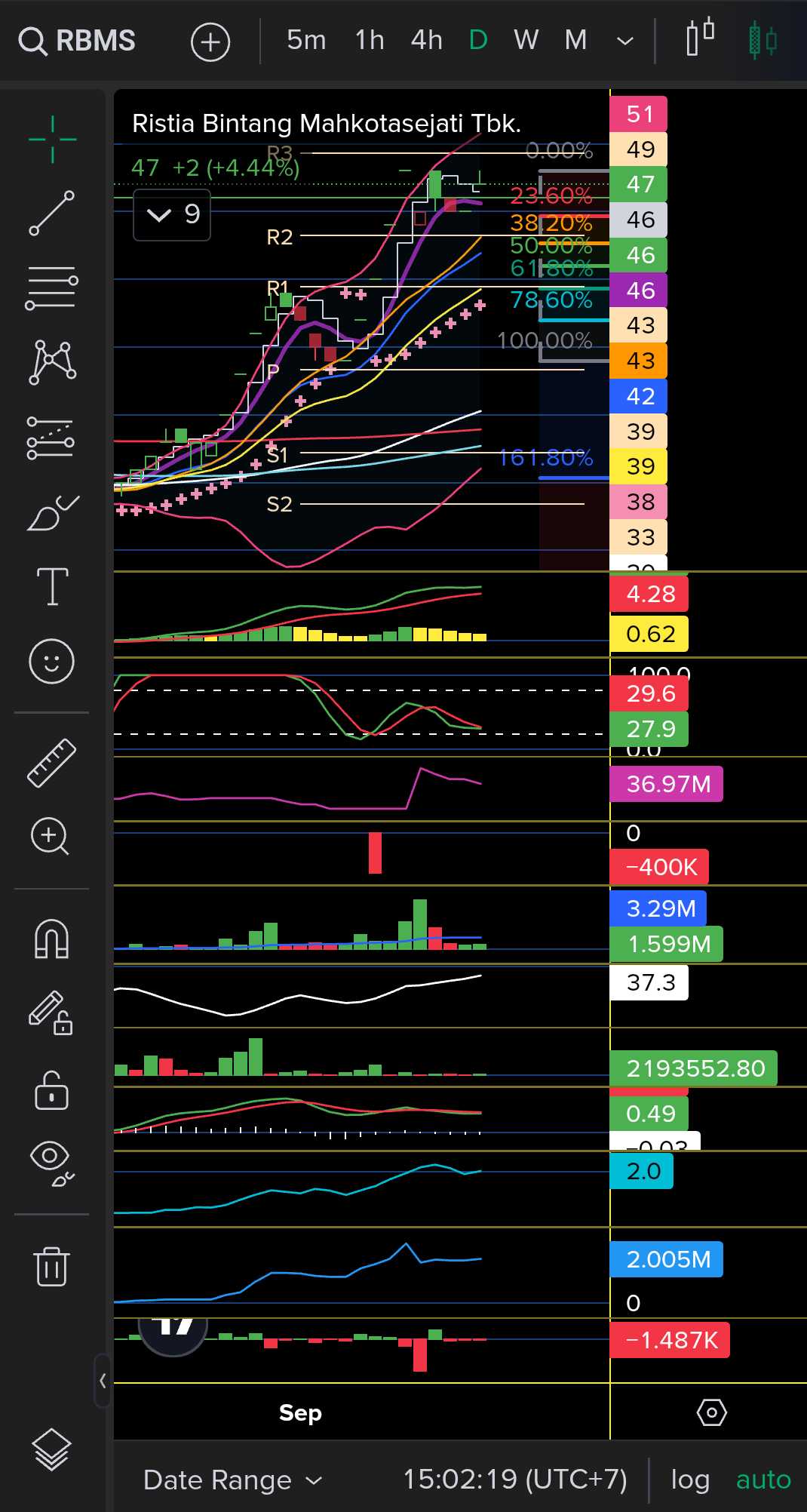The width and height of the screenshot is (807, 1512).
Task: Tap the red 51 price label
Action: coord(639,114)
